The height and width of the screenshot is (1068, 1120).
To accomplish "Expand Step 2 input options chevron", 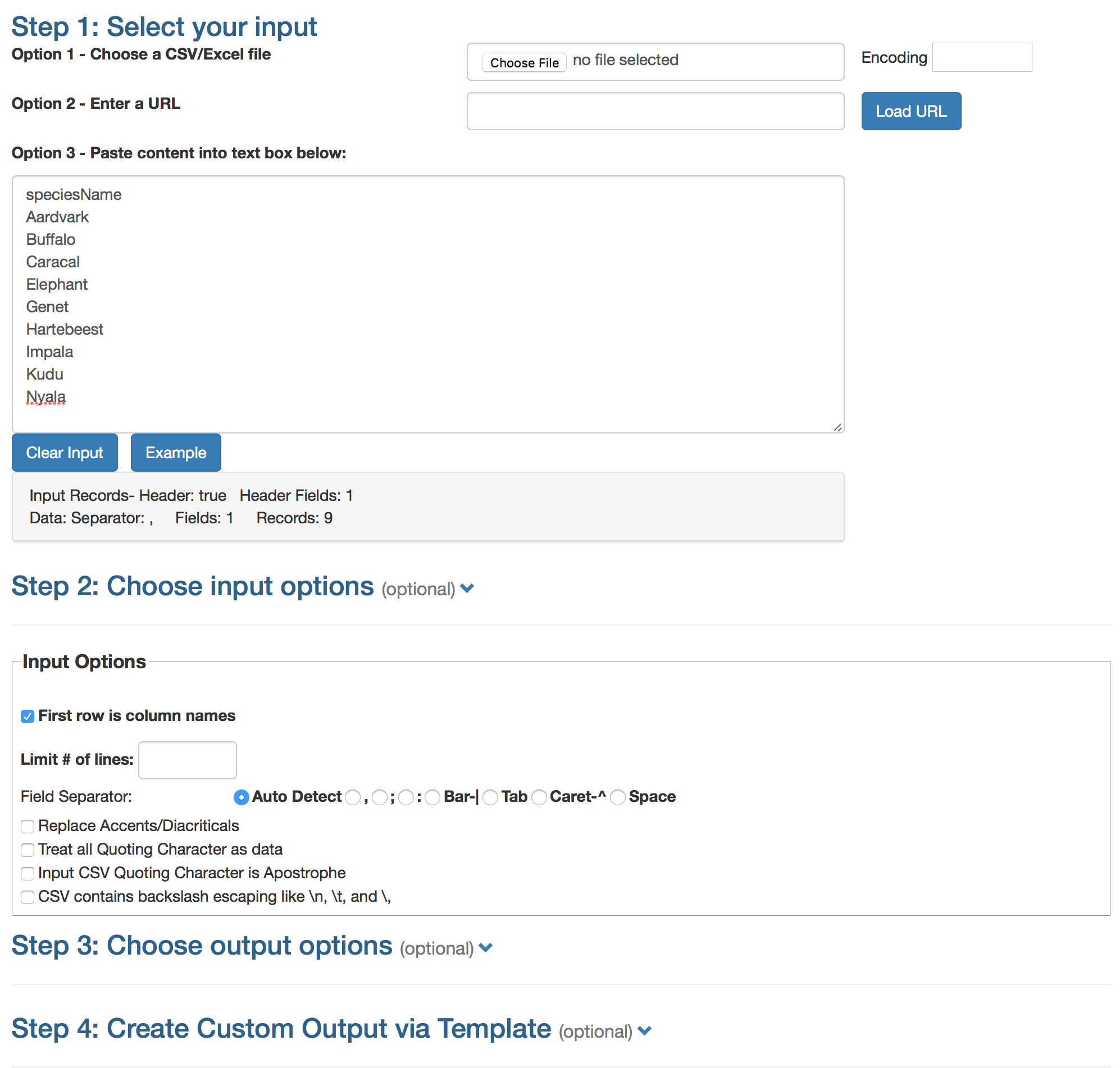I will [x=466, y=588].
